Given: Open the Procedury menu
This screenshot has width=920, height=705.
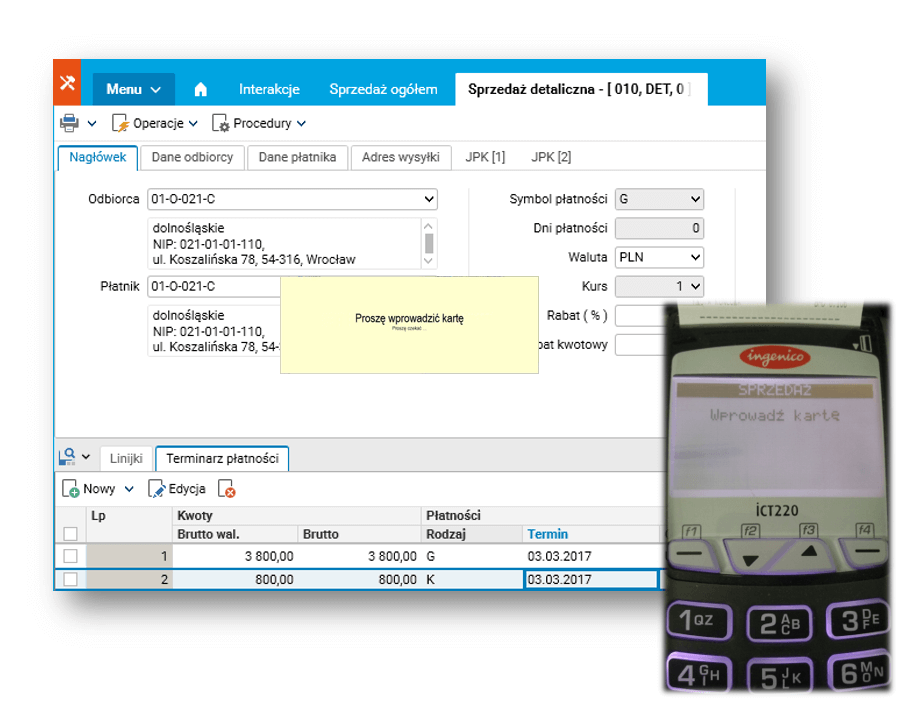Looking at the screenshot, I should coord(259,123).
